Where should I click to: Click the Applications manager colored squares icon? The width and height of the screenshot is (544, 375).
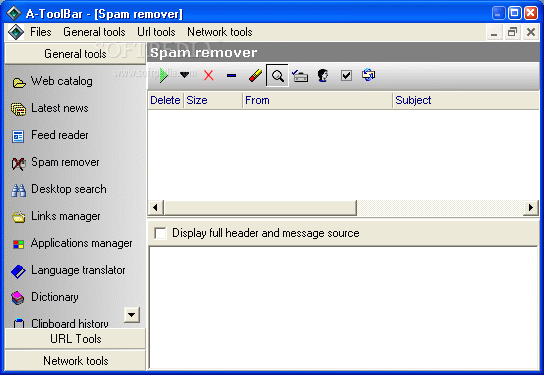point(18,244)
